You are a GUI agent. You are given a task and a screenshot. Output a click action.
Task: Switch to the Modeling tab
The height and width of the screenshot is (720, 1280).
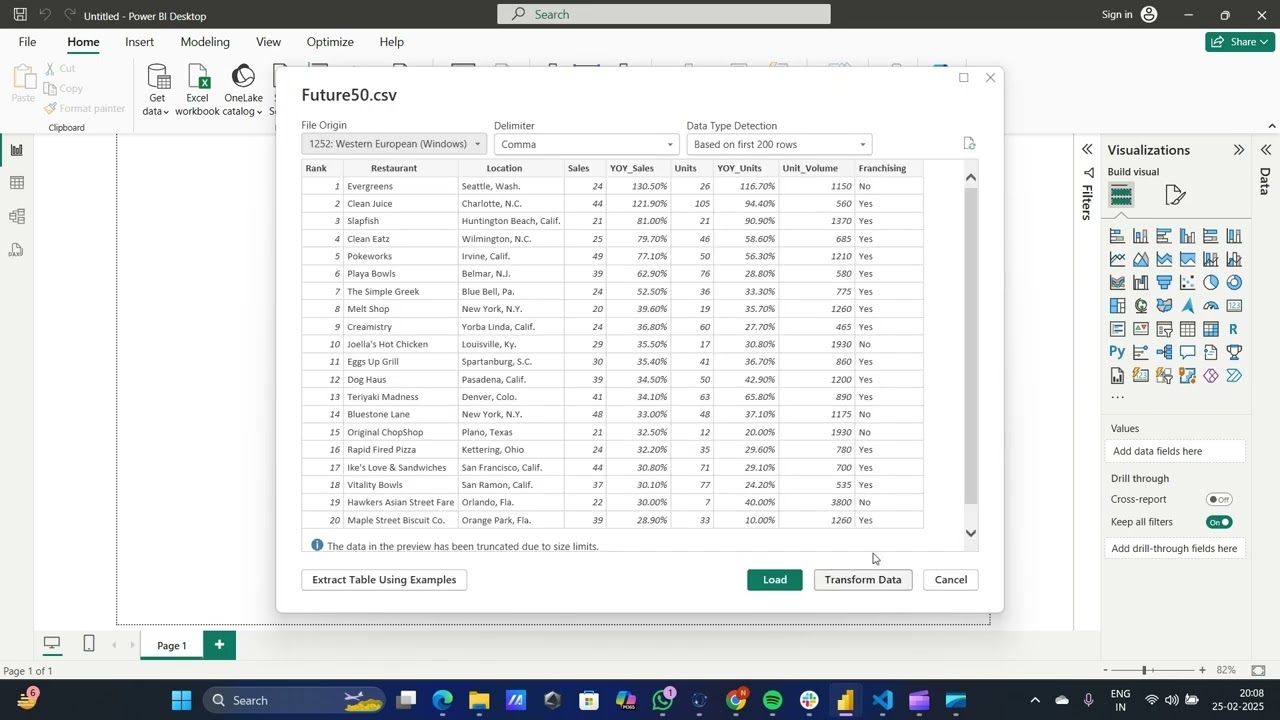(205, 42)
